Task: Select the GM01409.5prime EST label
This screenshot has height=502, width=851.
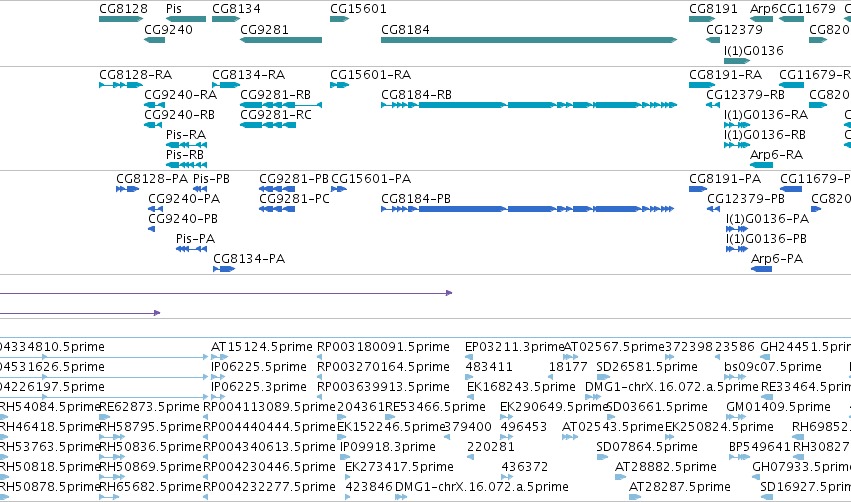Action: point(778,407)
